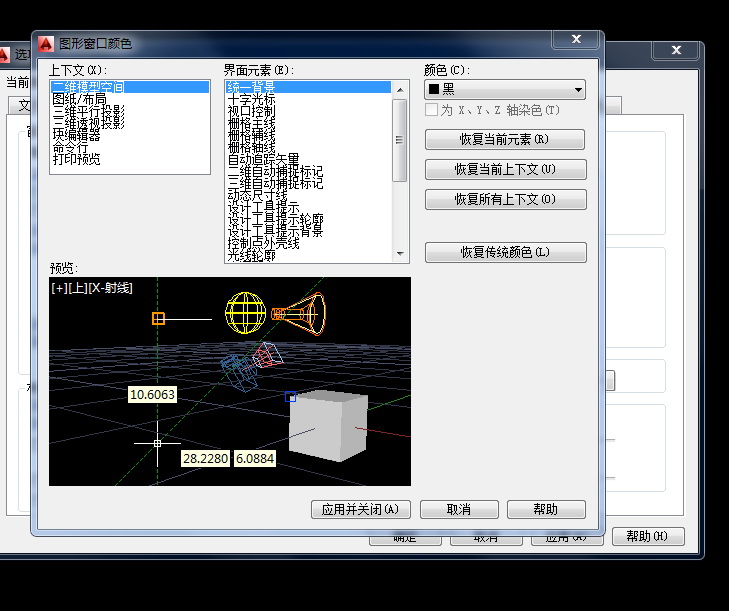Screen dimensions: 729x611
Task: Click the 10.6063 dimension tooltip in preview
Action: tap(152, 394)
